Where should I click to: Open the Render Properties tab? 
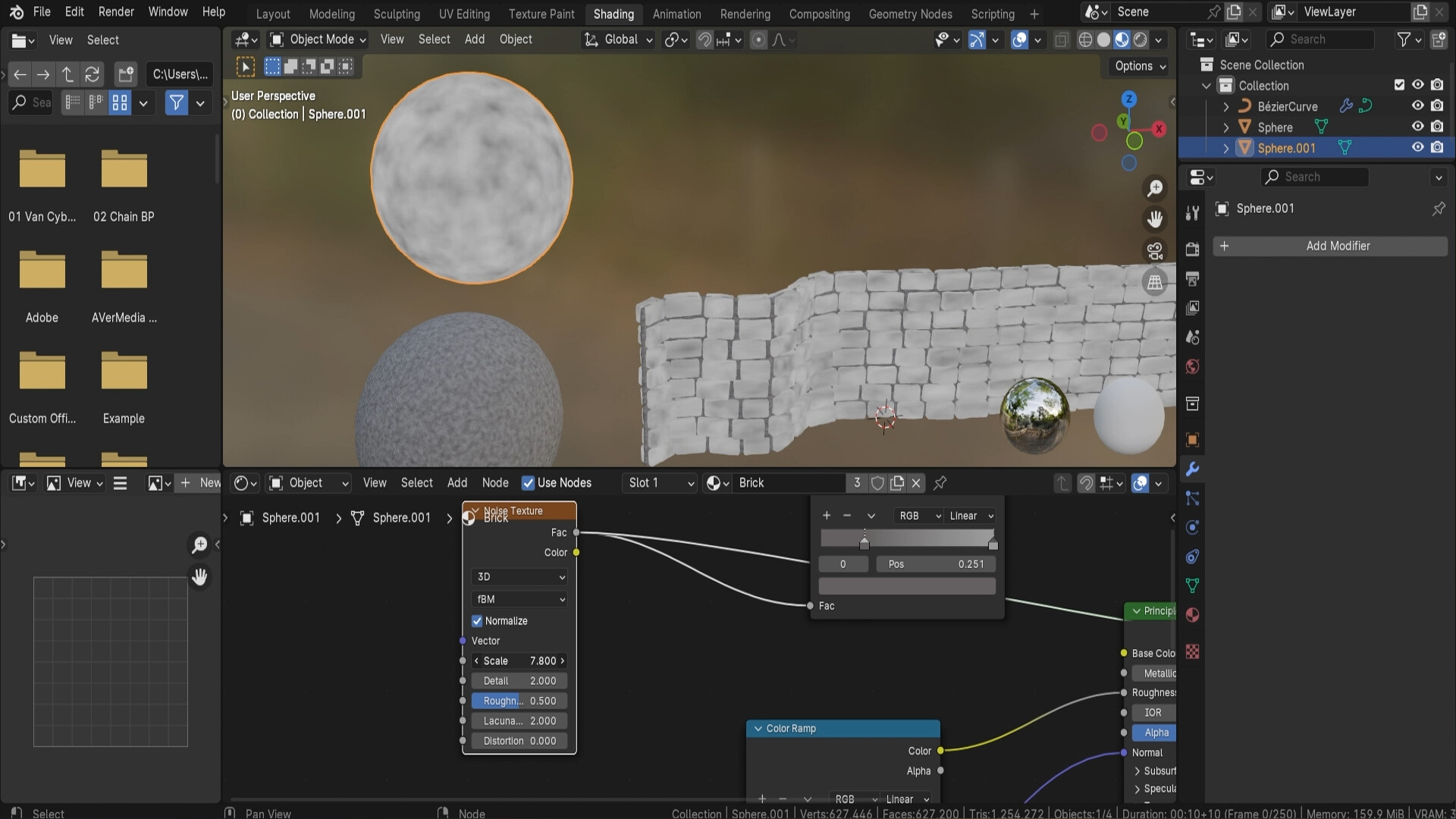tap(1192, 250)
